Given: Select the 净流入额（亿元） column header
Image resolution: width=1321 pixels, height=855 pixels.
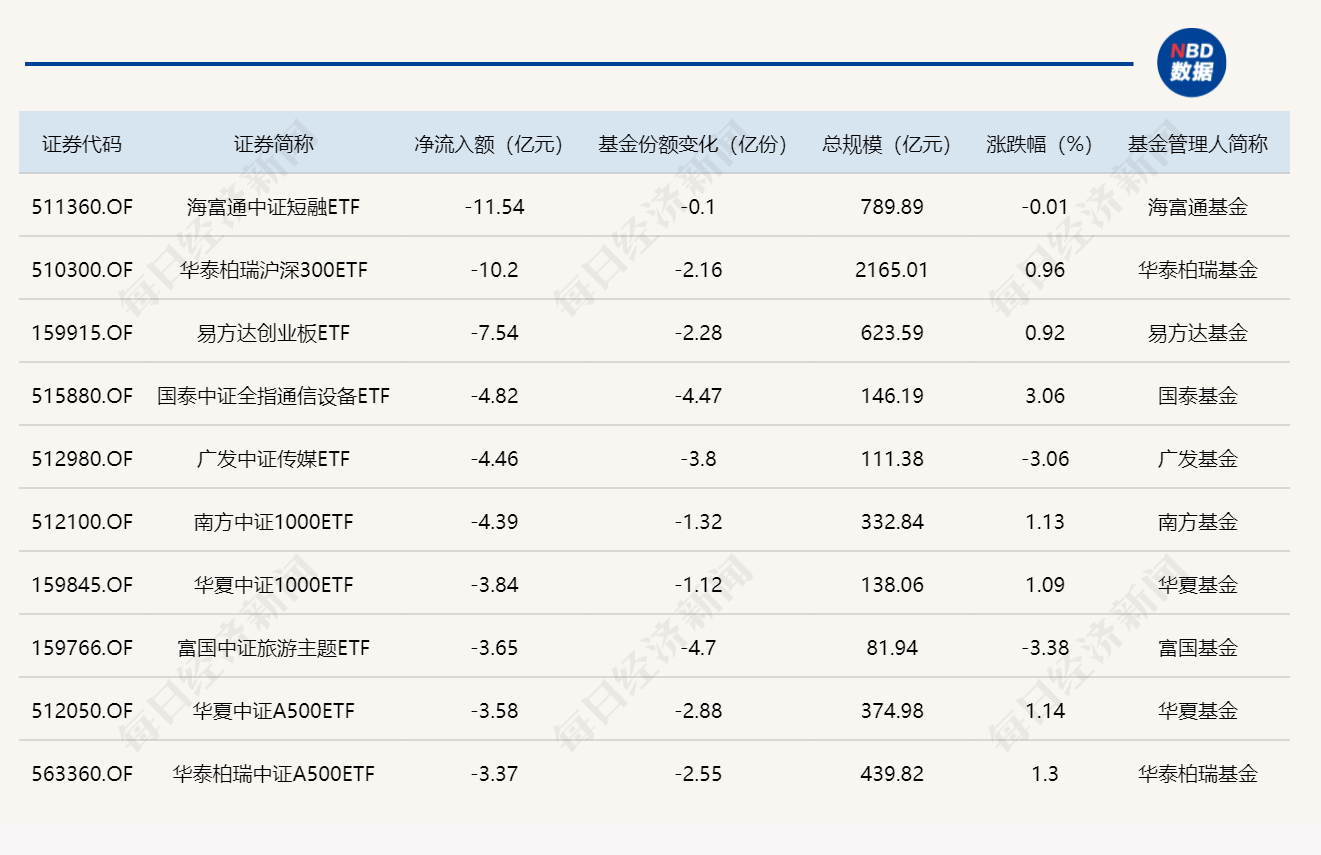Looking at the screenshot, I should (x=494, y=144).
